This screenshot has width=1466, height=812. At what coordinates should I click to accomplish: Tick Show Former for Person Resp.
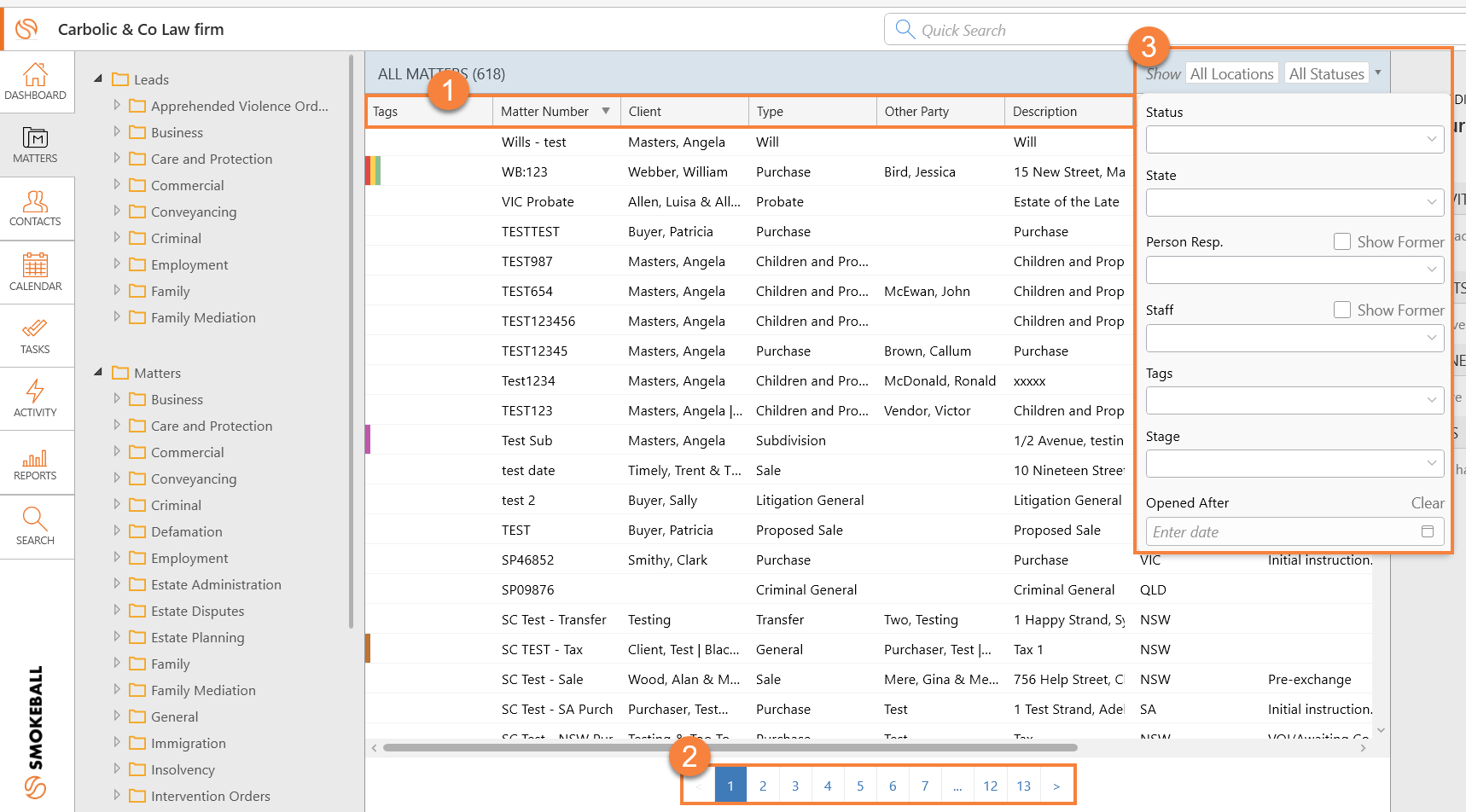tap(1342, 241)
